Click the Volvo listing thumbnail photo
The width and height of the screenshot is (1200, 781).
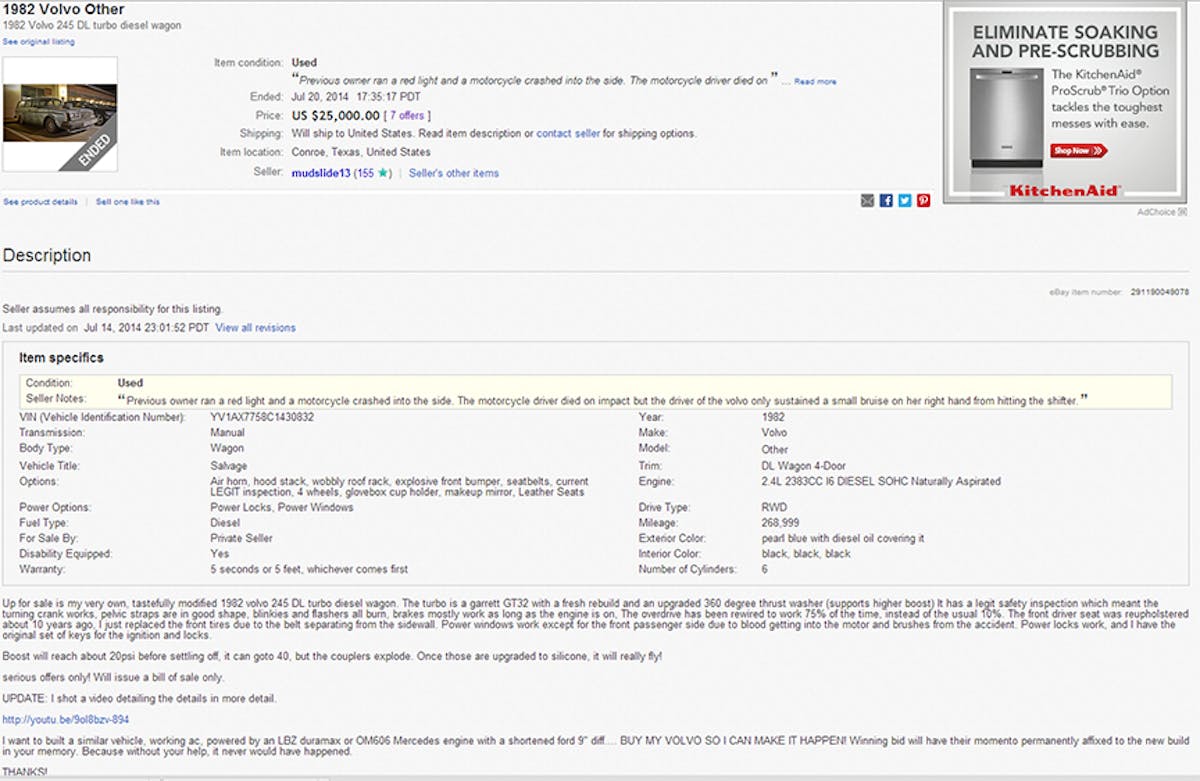click(60, 114)
